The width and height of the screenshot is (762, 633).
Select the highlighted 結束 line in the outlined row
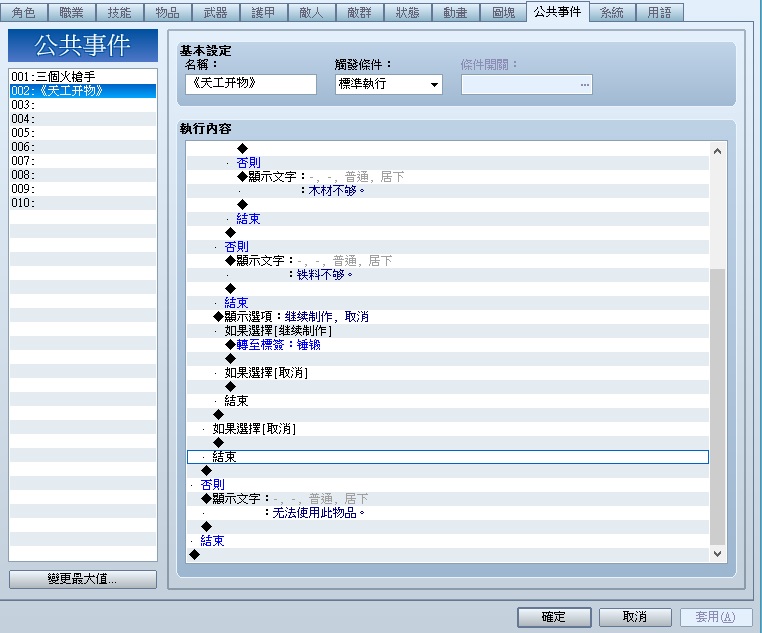(448, 457)
